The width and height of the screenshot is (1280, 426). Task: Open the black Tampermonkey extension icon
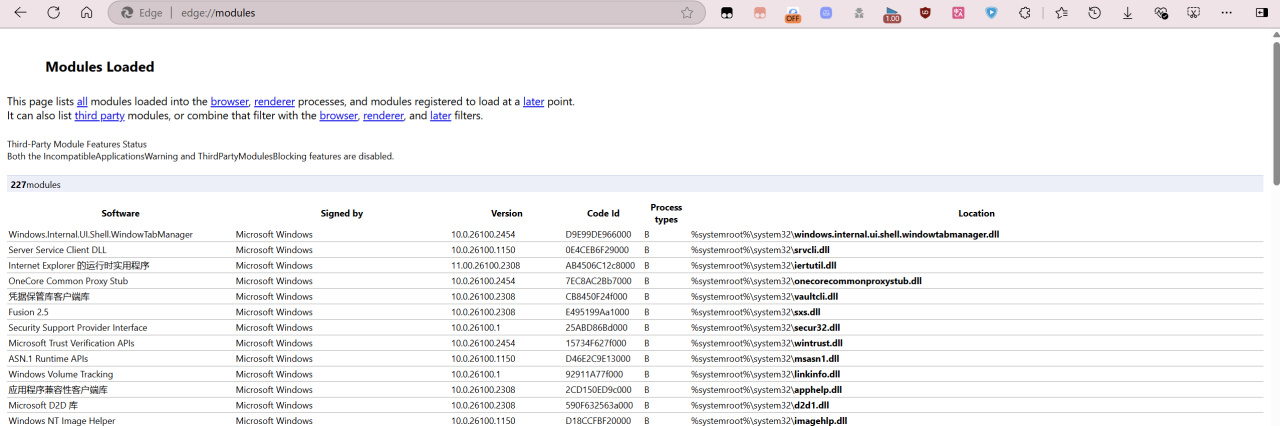click(x=727, y=13)
